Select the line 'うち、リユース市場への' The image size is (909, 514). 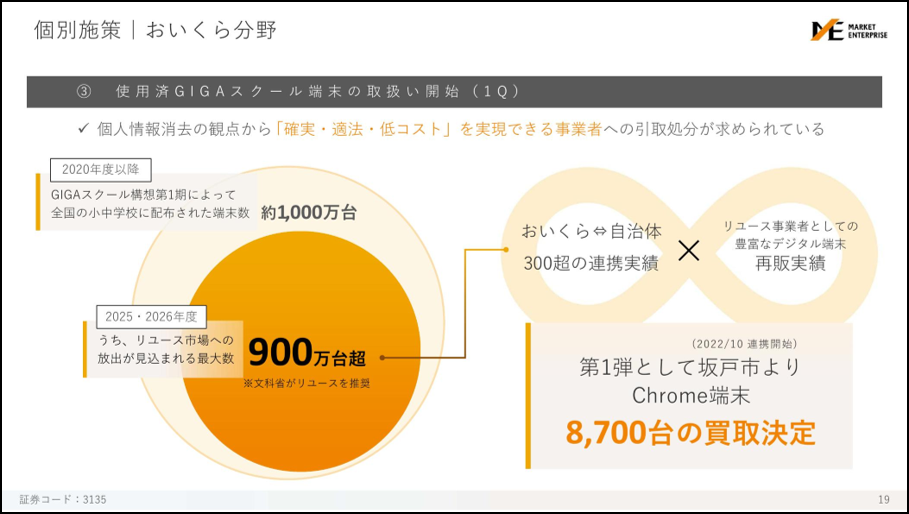(166, 340)
